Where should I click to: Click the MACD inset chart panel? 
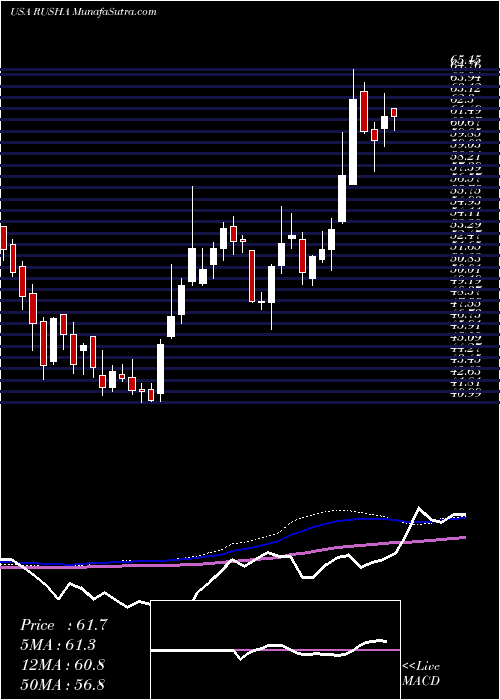click(x=275, y=650)
